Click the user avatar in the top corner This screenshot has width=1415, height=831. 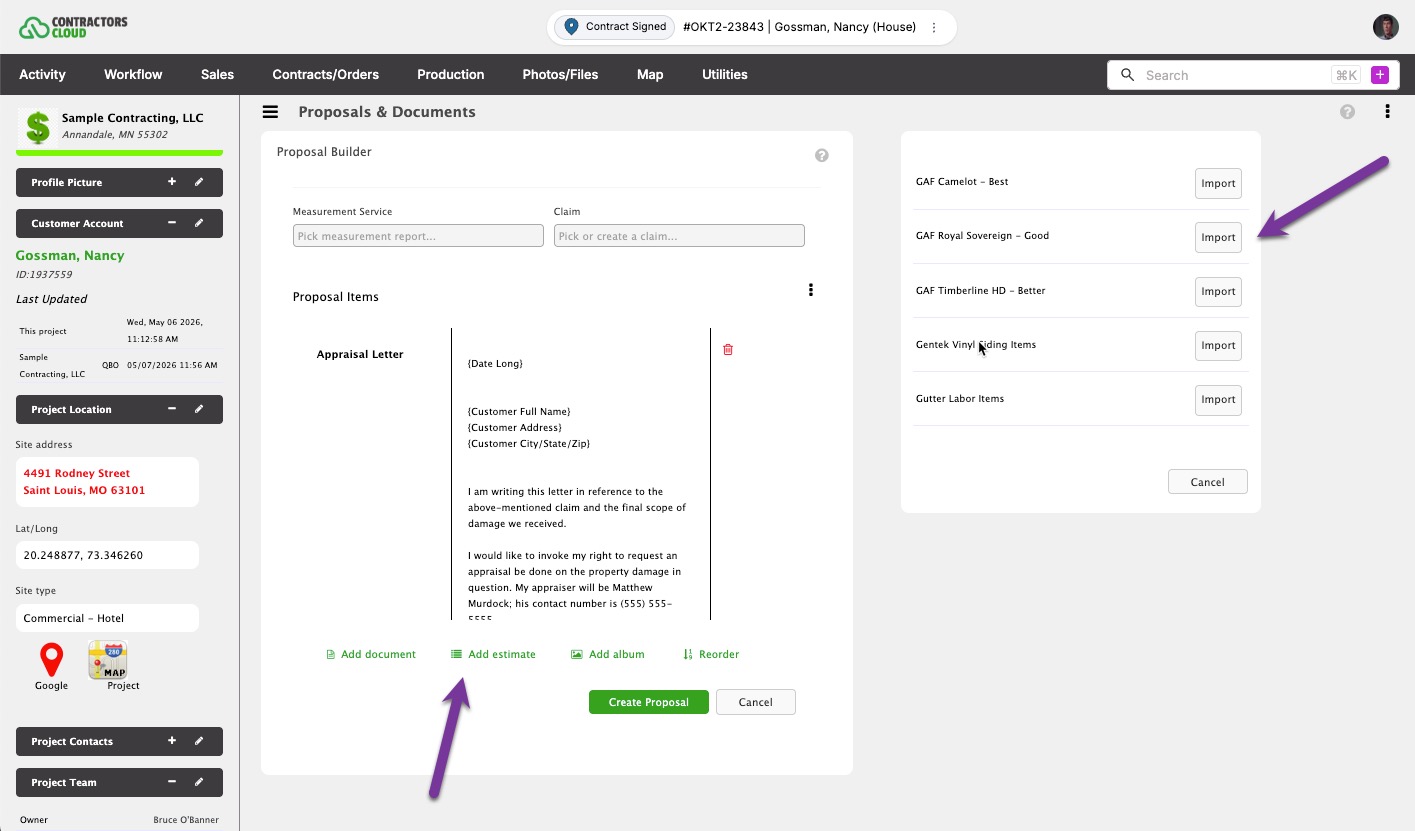(1385, 27)
